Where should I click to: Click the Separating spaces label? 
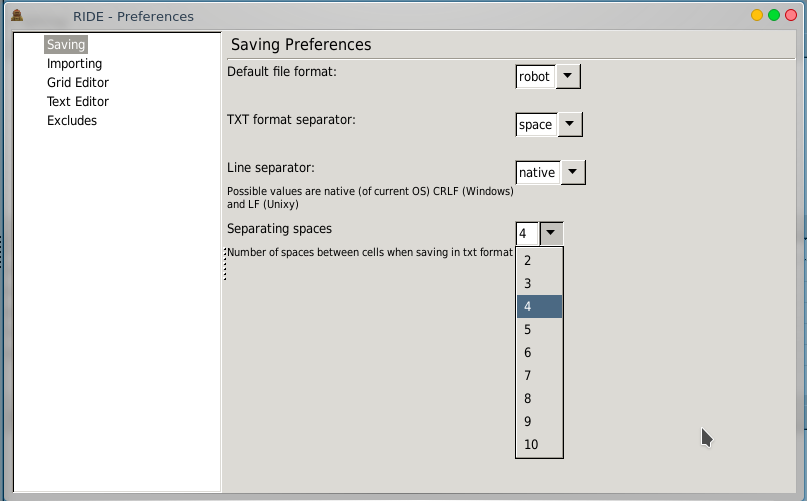(x=279, y=229)
